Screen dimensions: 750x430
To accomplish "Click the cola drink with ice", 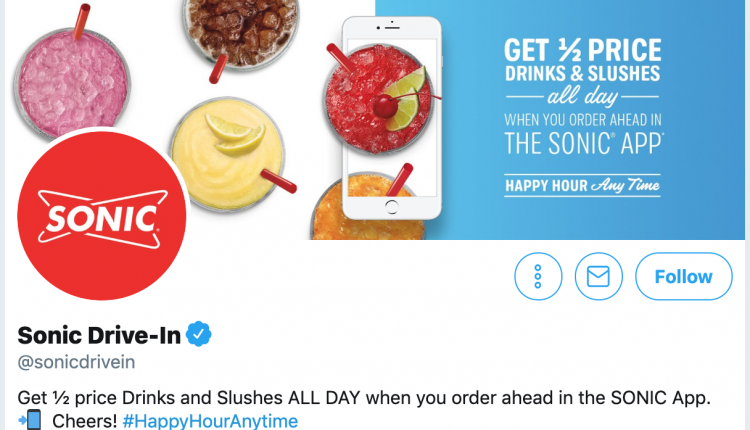I will 241,33.
